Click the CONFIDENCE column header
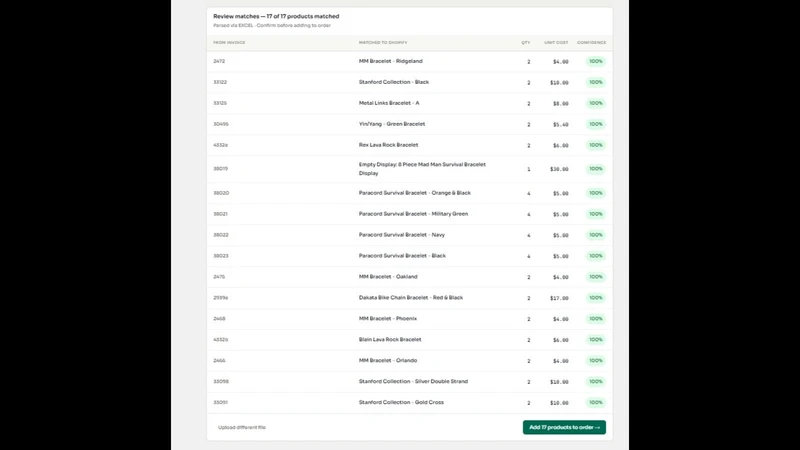The width and height of the screenshot is (800, 450). pyautogui.click(x=591, y=42)
